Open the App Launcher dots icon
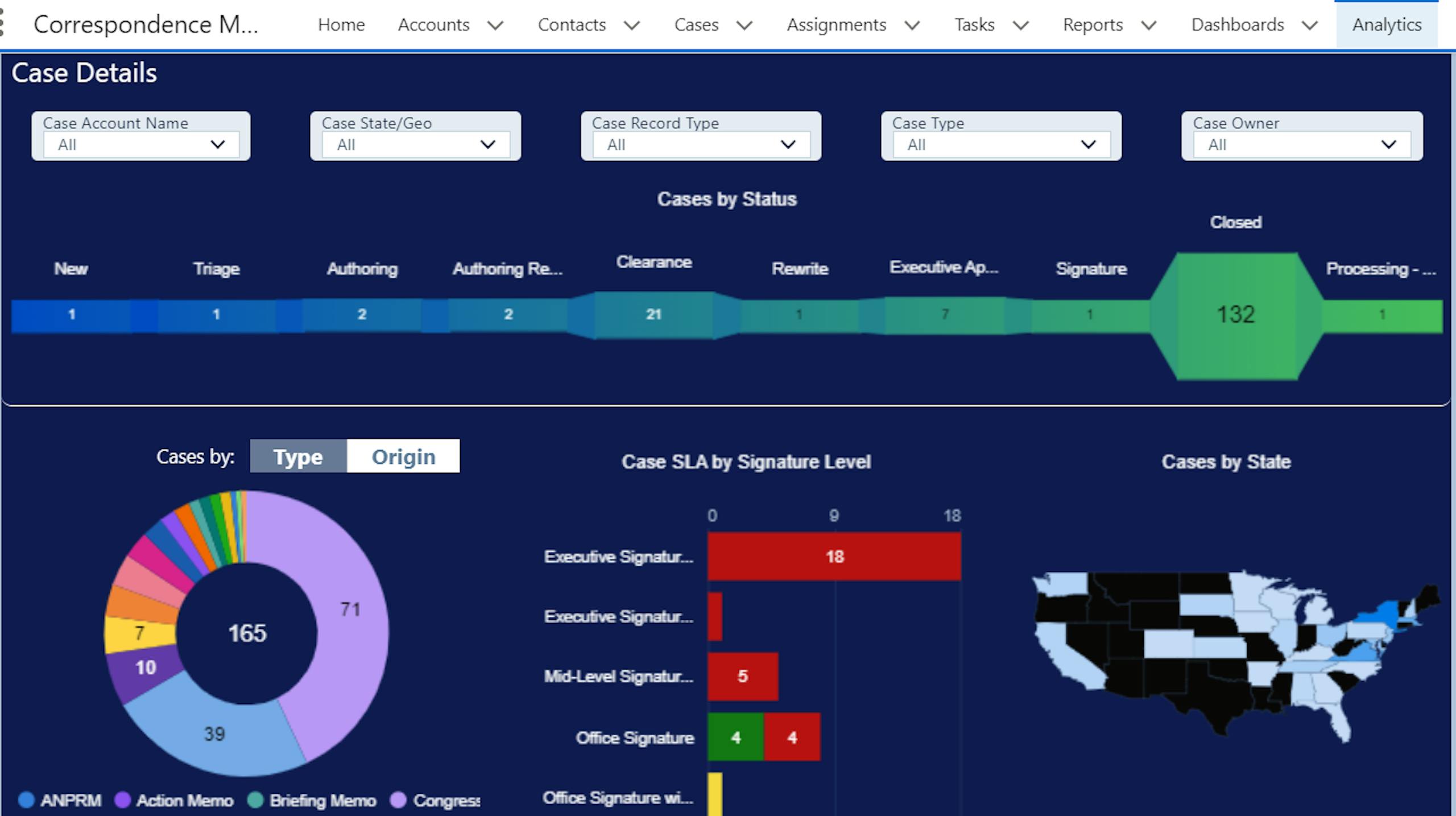Image resolution: width=1456 pixels, height=816 pixels. pyautogui.click(x=2, y=23)
